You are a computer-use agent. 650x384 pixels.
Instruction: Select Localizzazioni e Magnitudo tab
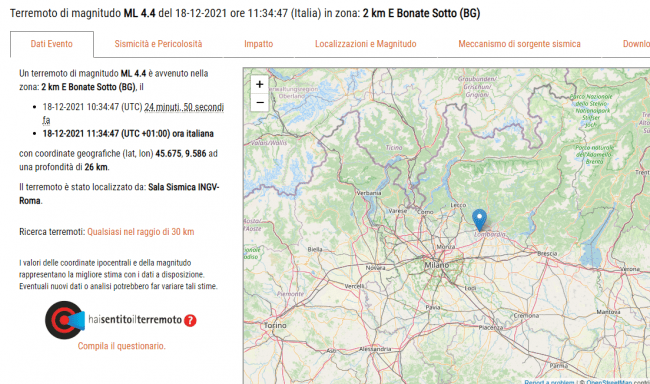(366, 44)
